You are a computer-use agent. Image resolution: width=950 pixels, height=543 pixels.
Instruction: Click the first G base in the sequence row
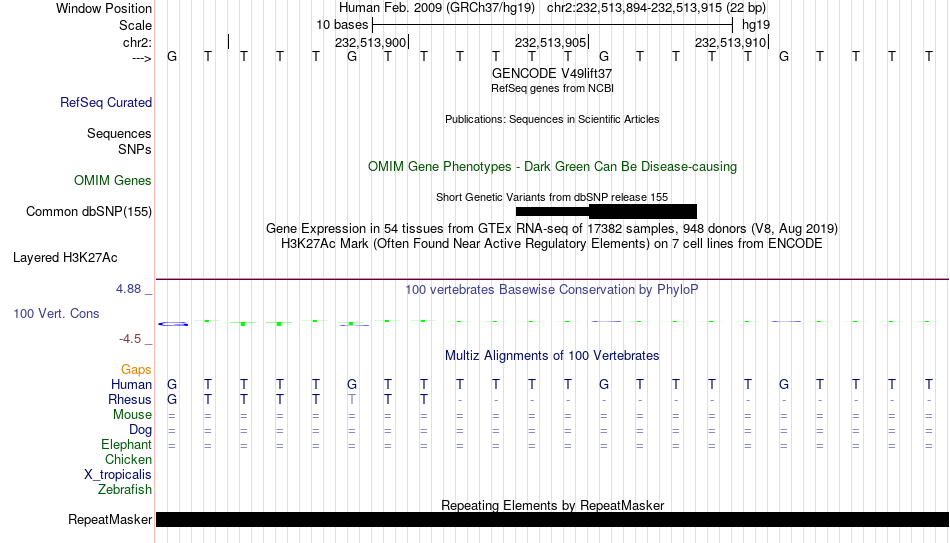(172, 56)
